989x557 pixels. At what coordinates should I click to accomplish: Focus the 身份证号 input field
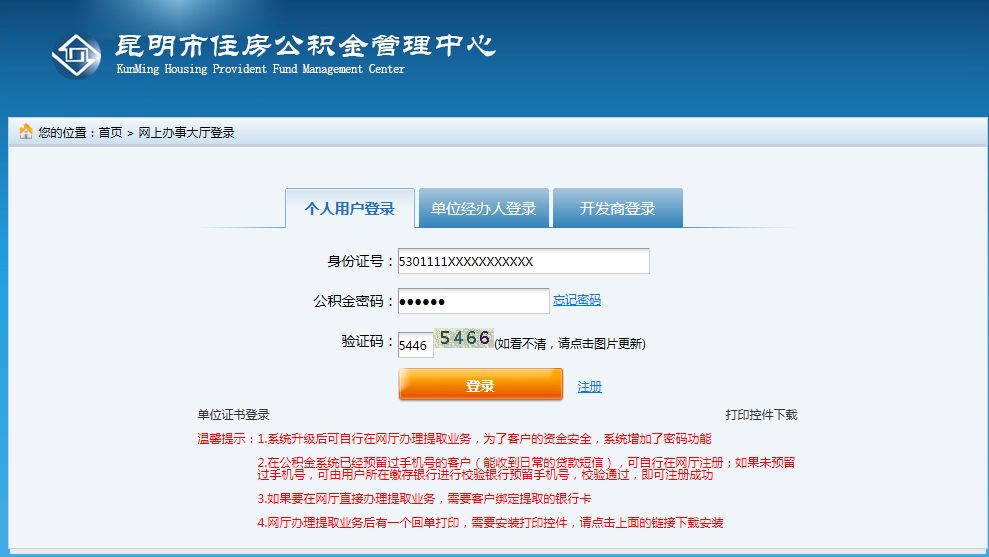pos(524,261)
